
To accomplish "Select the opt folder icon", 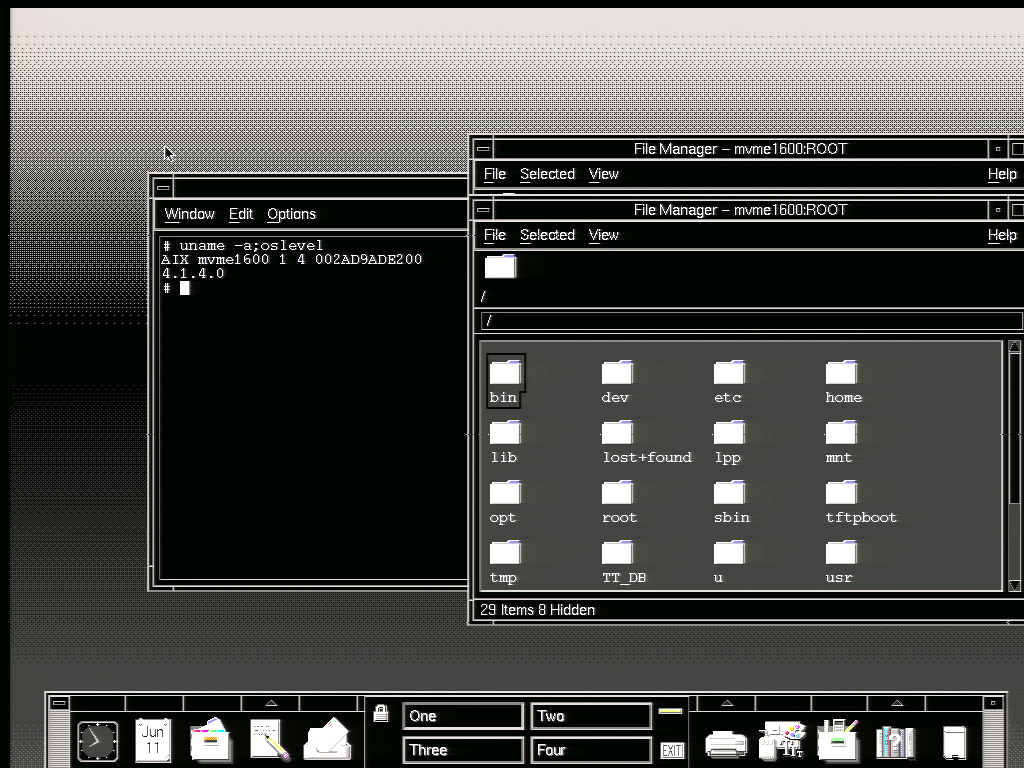I will pyautogui.click(x=505, y=492).
